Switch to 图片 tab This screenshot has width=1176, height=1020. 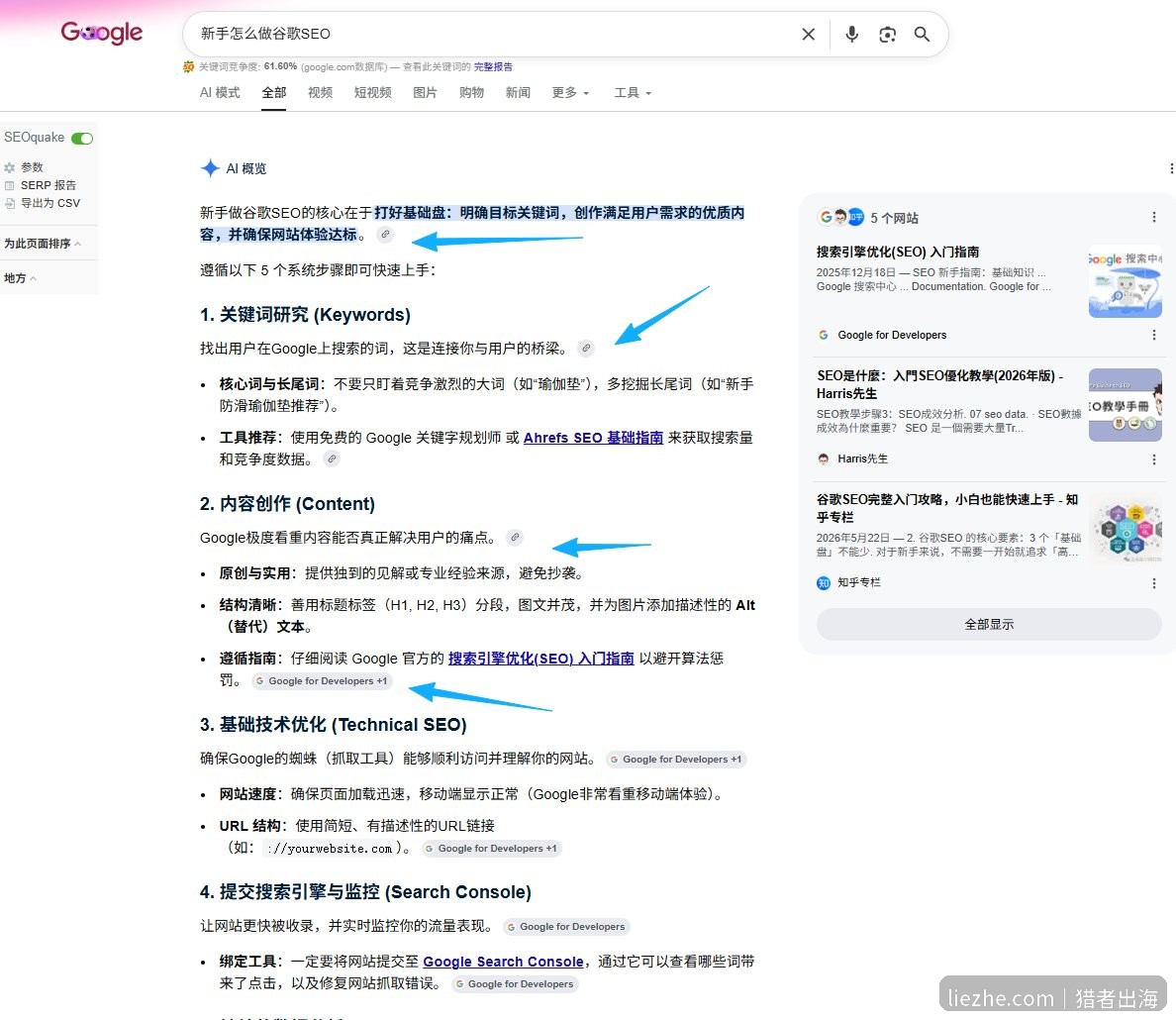click(x=425, y=92)
